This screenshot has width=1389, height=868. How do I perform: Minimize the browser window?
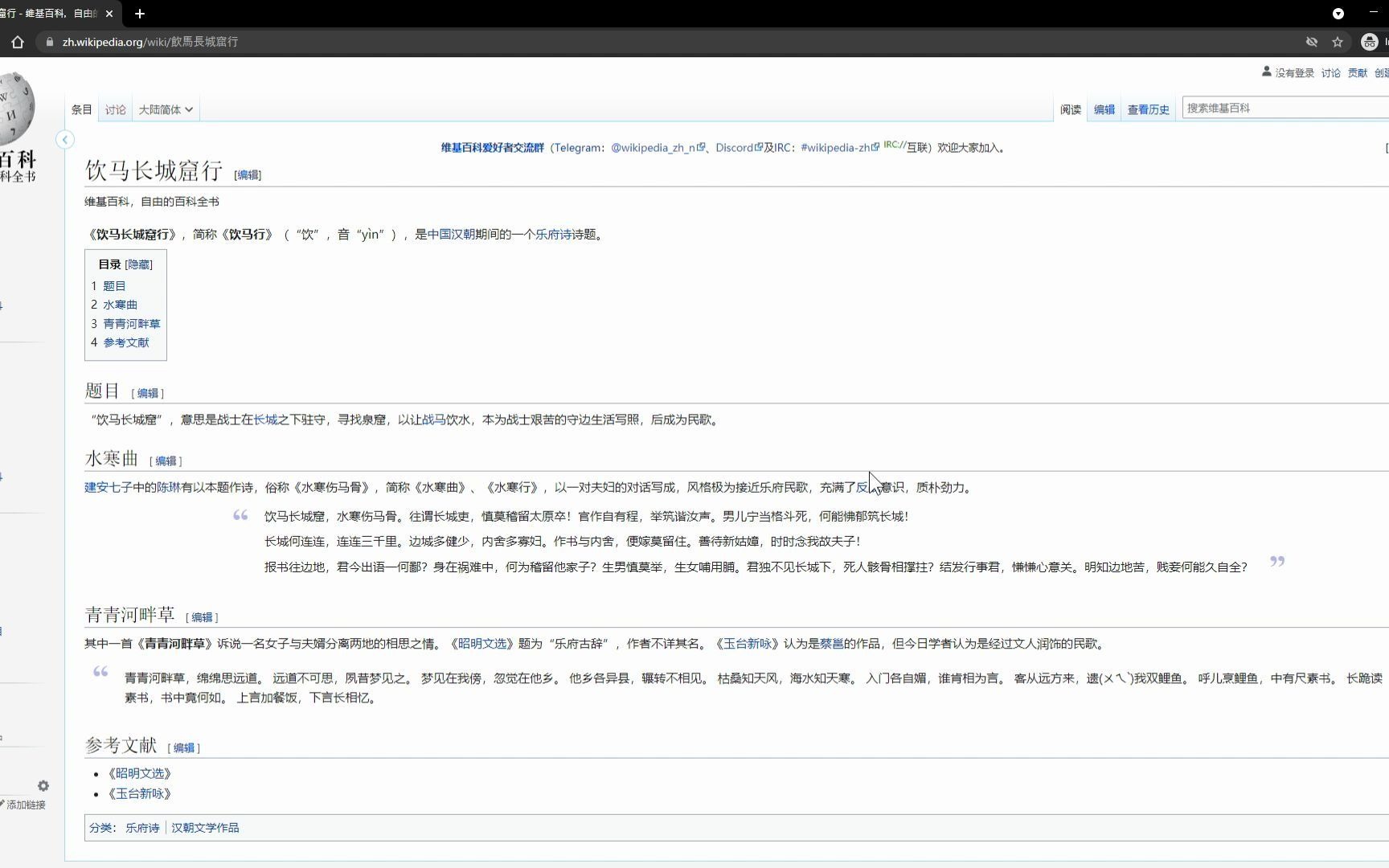coord(1373,14)
